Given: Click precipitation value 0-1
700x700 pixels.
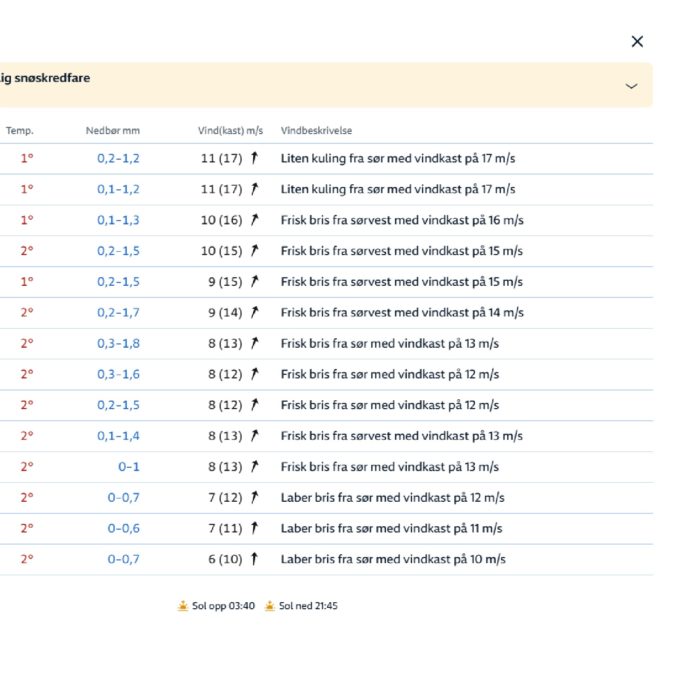Looking at the screenshot, I should coord(129,467).
